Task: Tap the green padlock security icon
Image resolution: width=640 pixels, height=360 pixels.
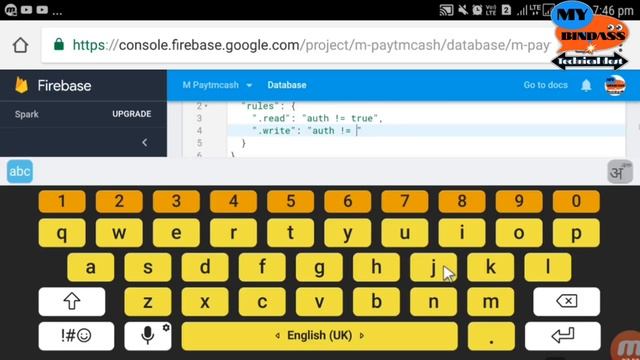Action: 59,44
